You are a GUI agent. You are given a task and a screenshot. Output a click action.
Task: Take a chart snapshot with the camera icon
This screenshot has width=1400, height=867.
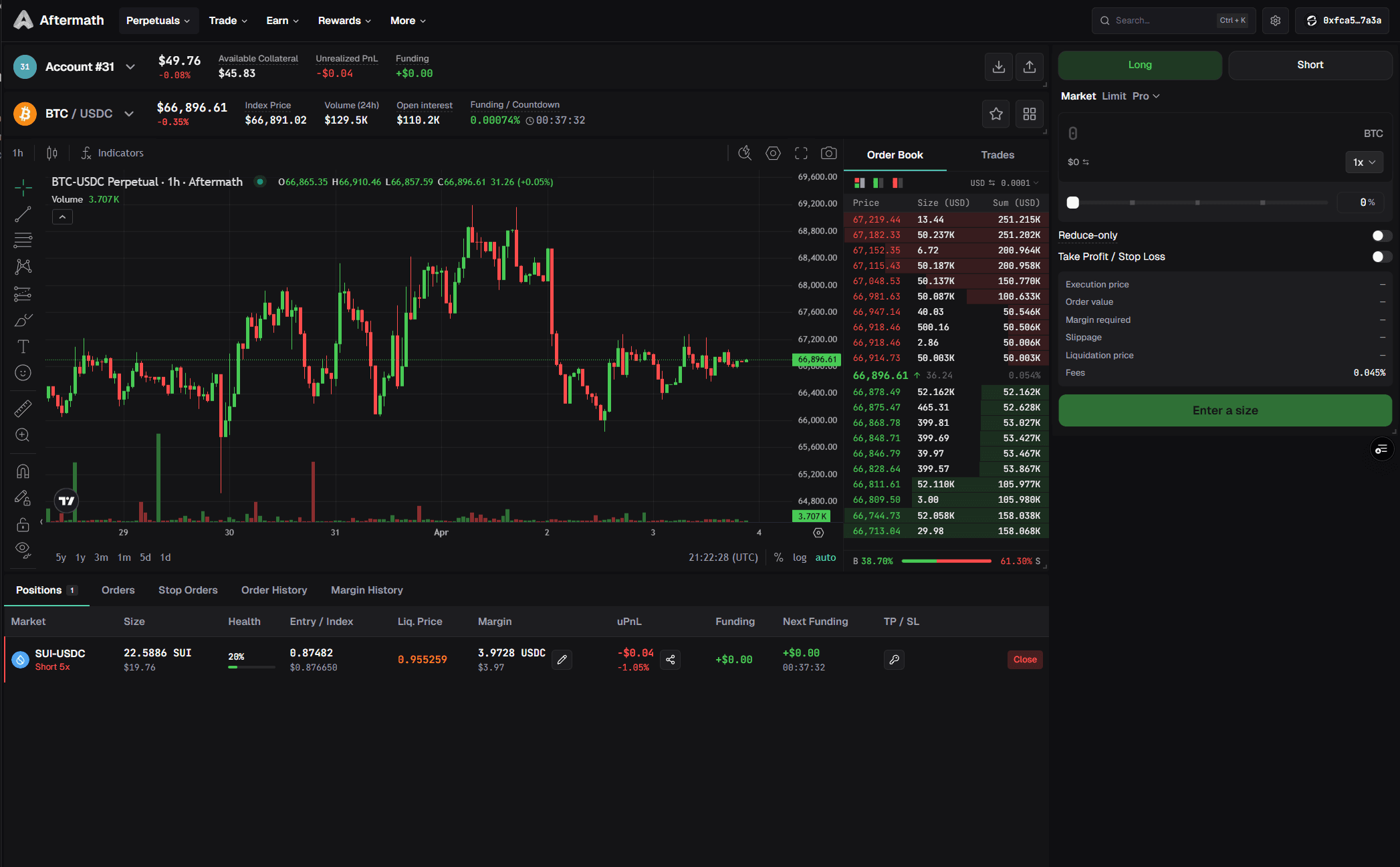click(828, 153)
